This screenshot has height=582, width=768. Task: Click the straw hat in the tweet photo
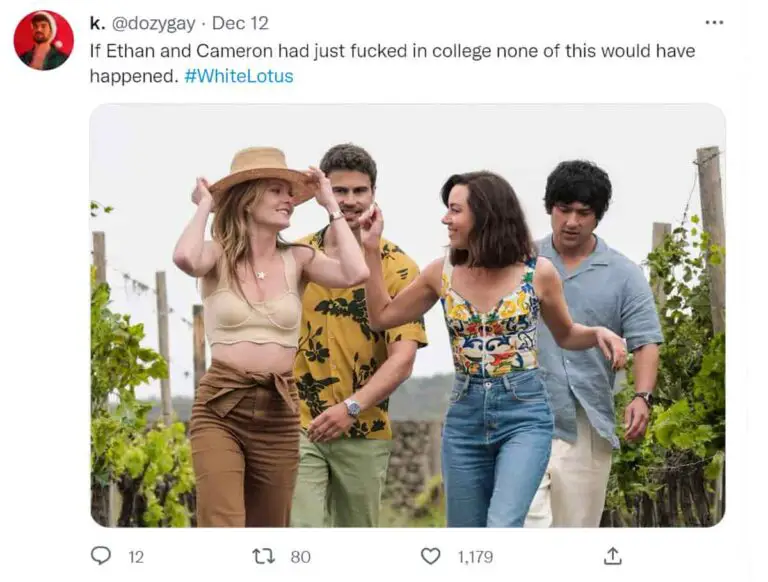[262, 169]
